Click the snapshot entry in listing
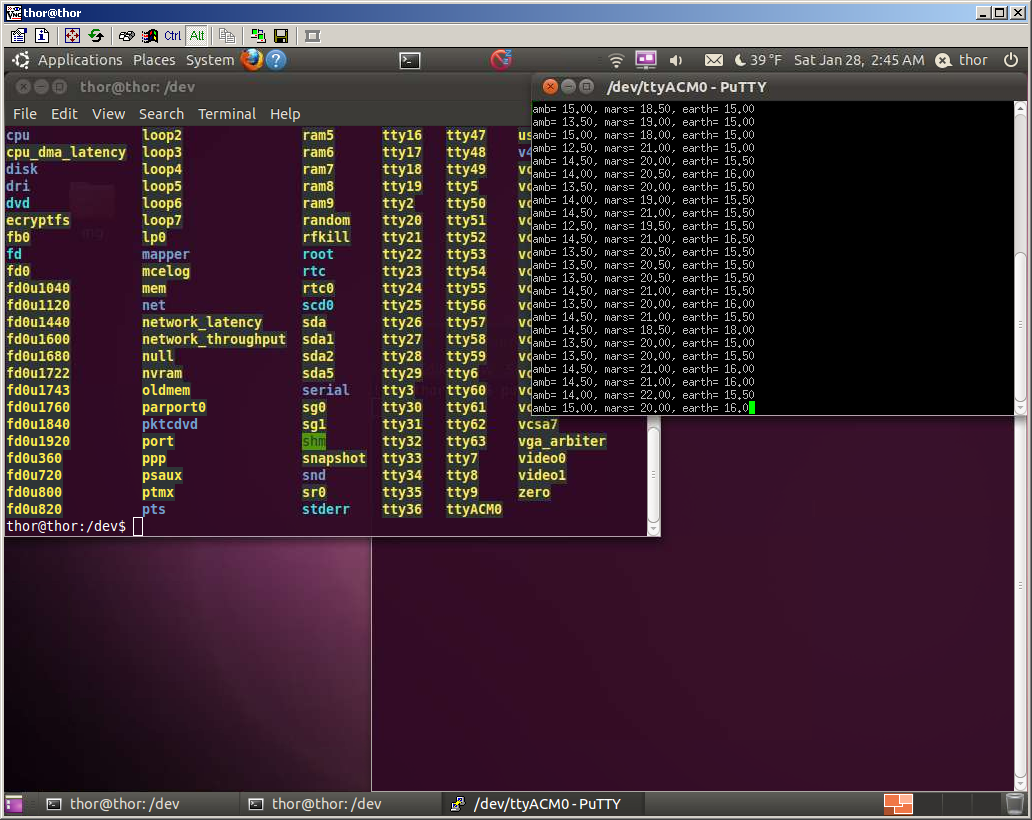This screenshot has width=1032, height=820. [x=334, y=459]
